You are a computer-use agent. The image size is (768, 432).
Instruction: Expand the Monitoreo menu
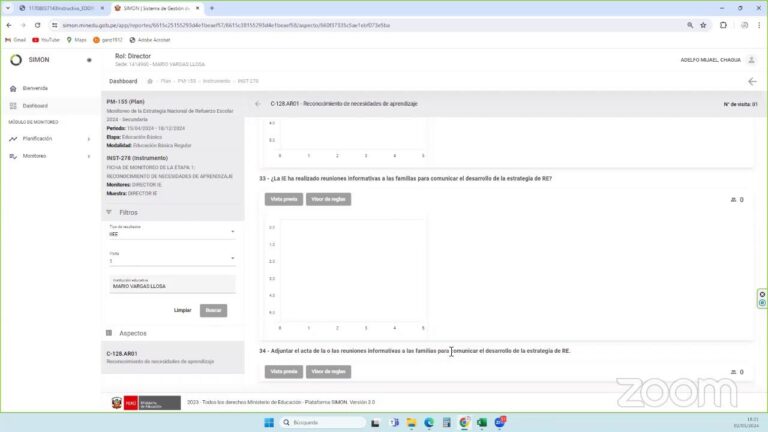pos(49,156)
